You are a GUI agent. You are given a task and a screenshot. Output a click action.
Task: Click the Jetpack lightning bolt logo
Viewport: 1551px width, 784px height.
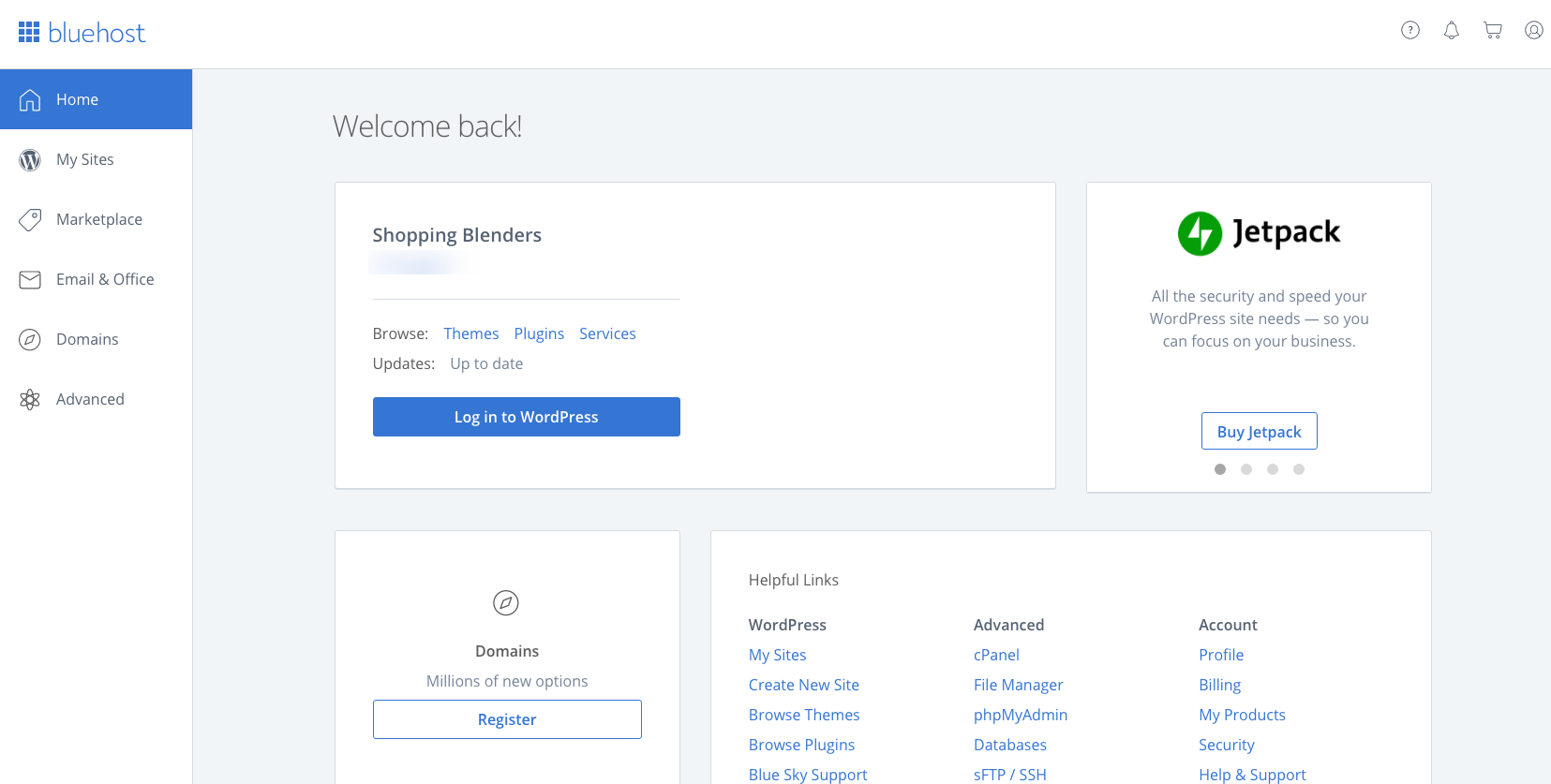click(x=1200, y=233)
